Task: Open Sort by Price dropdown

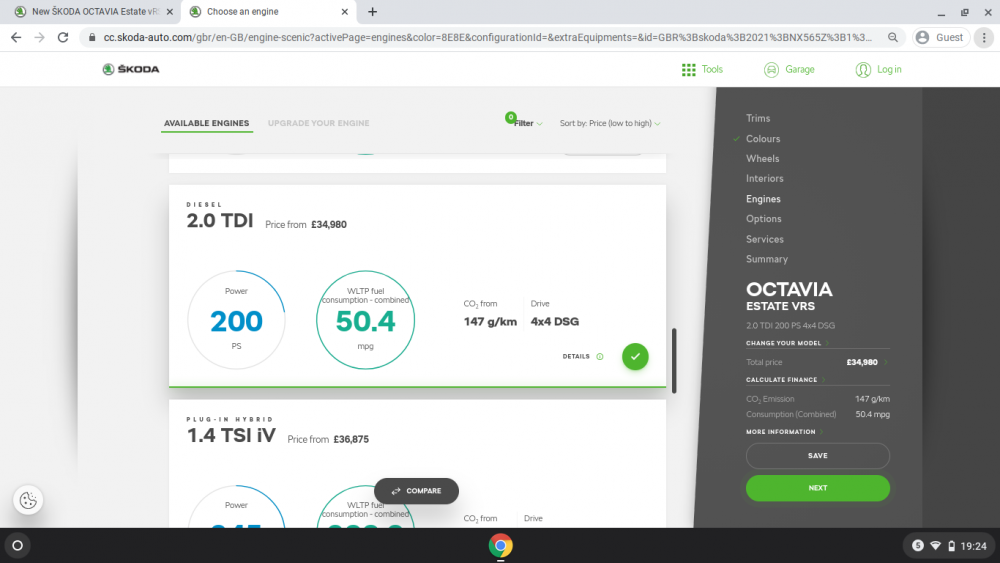Action: pyautogui.click(x=610, y=123)
